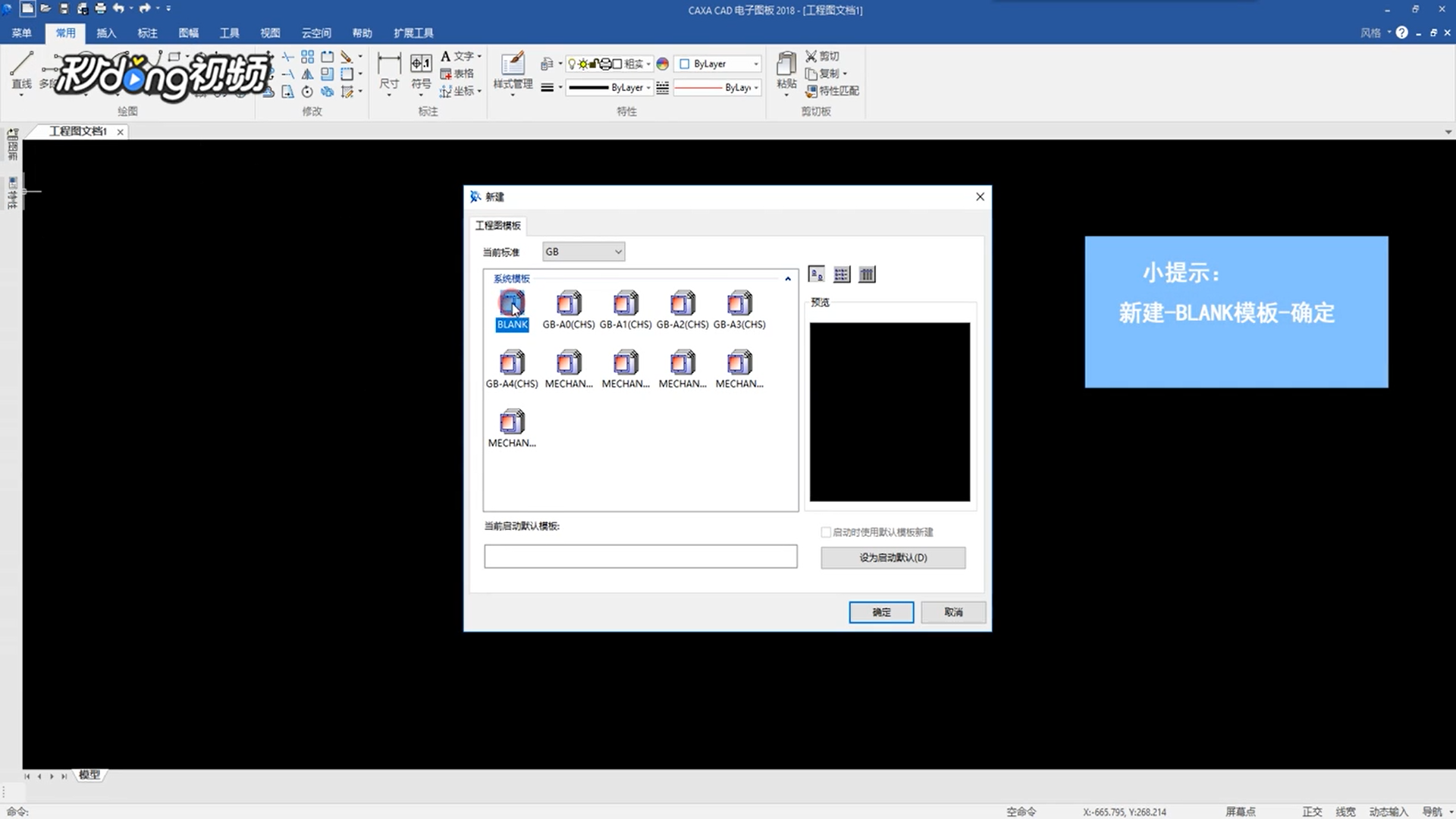Open the red ByLayer line weight dropdown
The image size is (1456, 819).
[x=717, y=88]
